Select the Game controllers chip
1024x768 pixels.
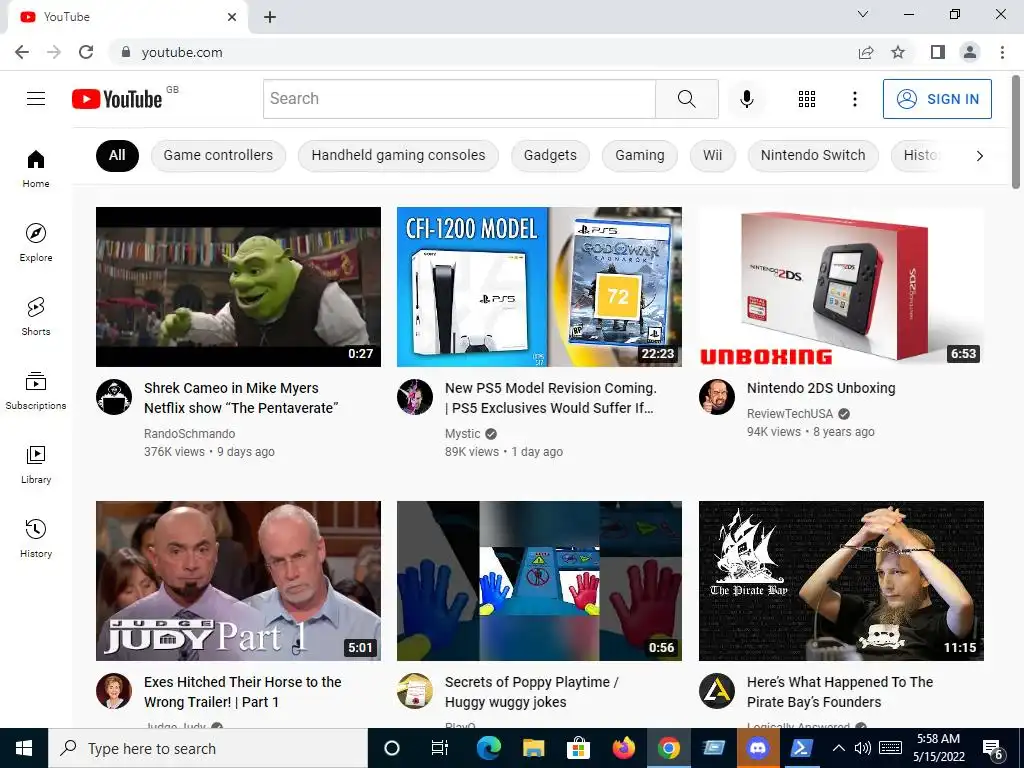[x=218, y=155]
